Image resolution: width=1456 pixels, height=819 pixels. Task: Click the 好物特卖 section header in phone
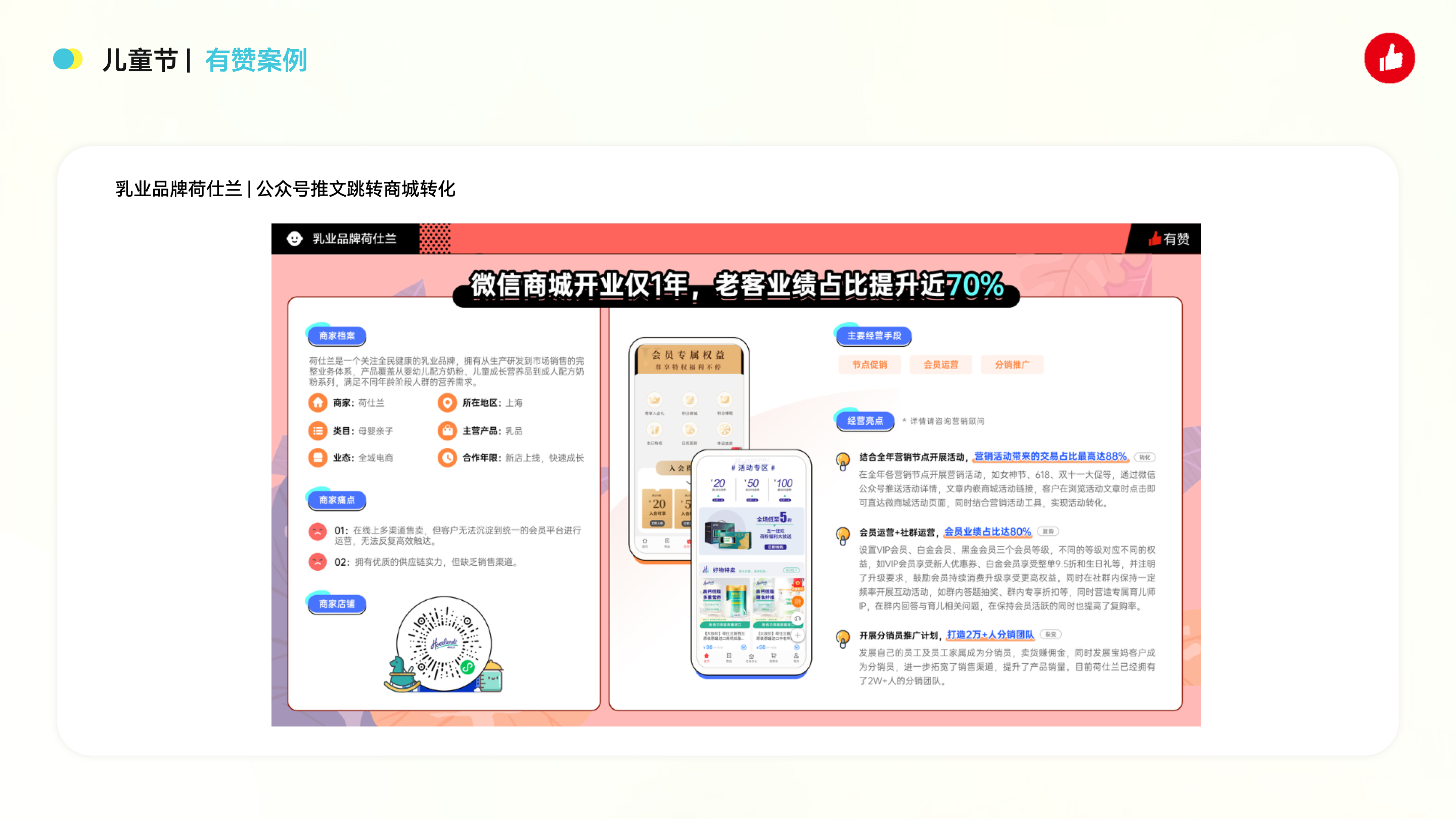point(751,570)
